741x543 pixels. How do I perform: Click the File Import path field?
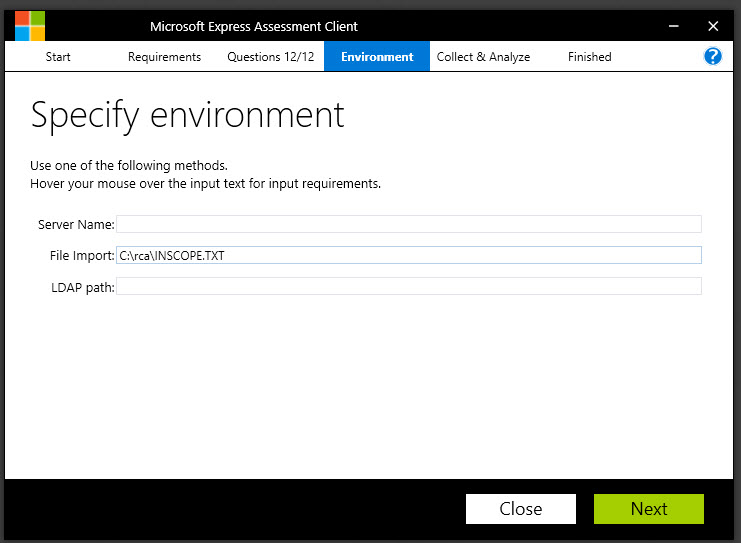408,255
